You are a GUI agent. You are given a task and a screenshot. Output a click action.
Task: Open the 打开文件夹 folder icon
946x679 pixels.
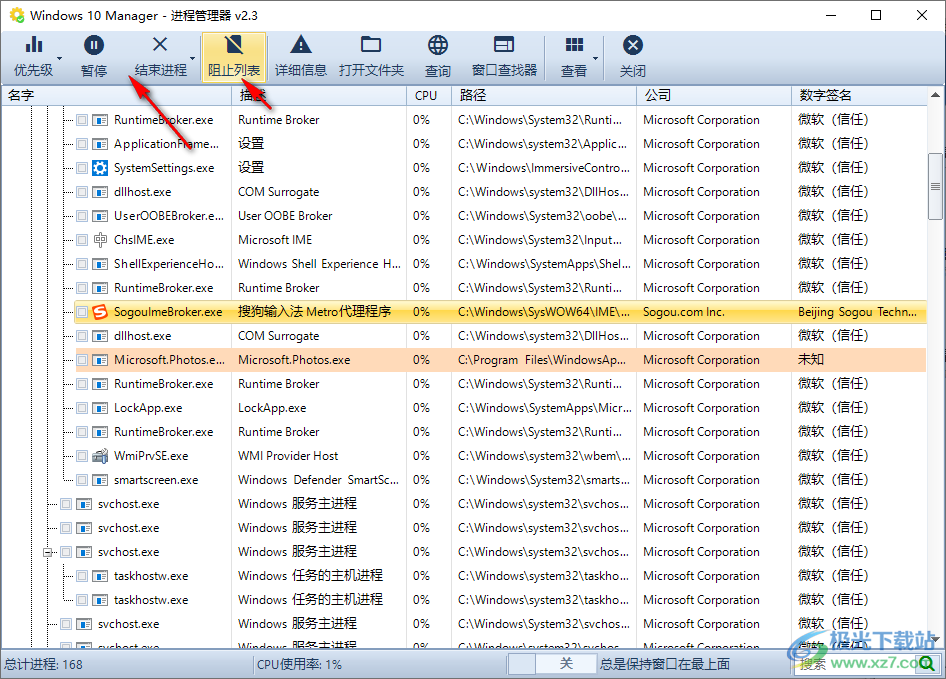[x=371, y=45]
